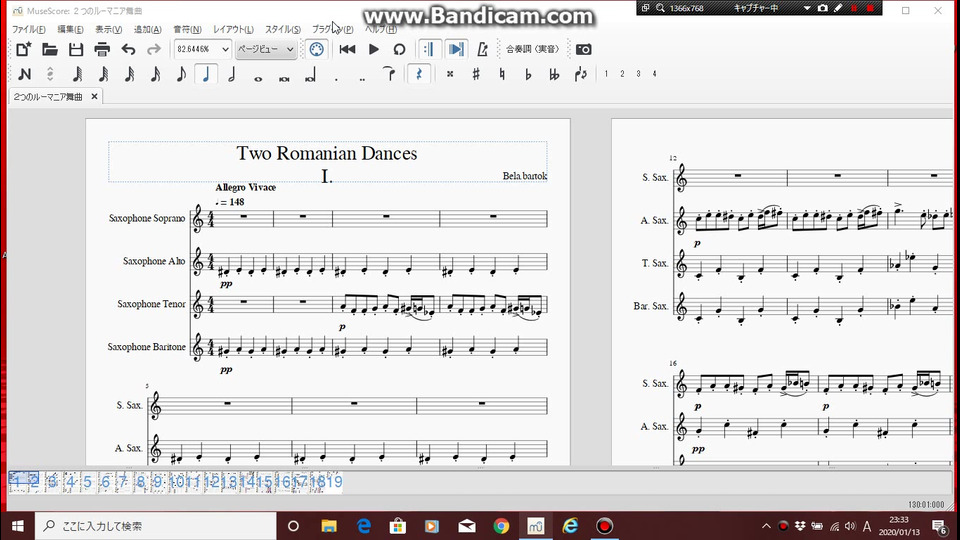960x540 pixels.
Task: Open the ページビュー view mode dropdown
Action: (266, 49)
